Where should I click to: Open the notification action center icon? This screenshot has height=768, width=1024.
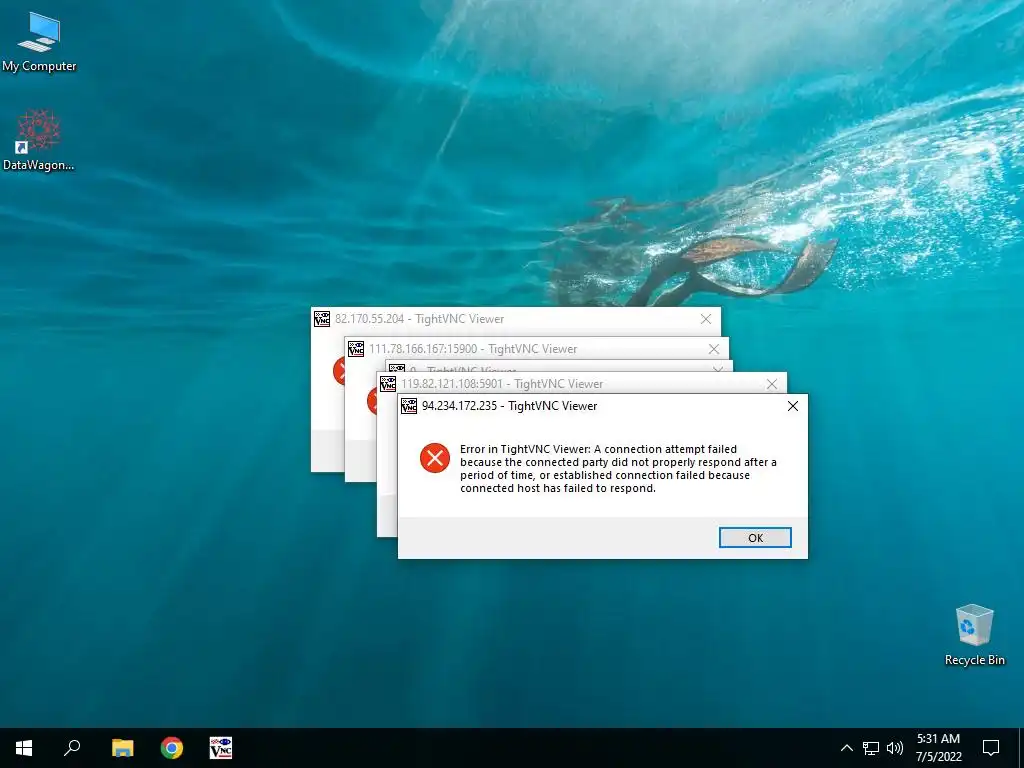tap(991, 748)
